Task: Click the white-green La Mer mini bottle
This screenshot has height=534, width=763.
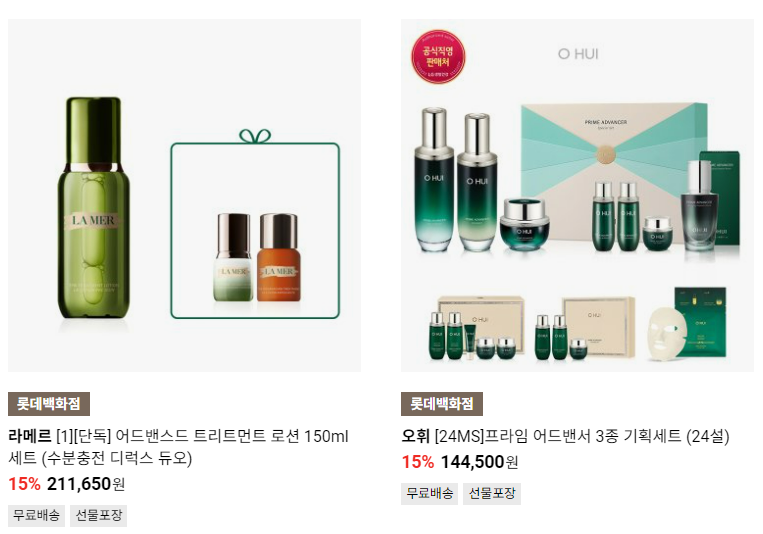Action: tap(234, 257)
